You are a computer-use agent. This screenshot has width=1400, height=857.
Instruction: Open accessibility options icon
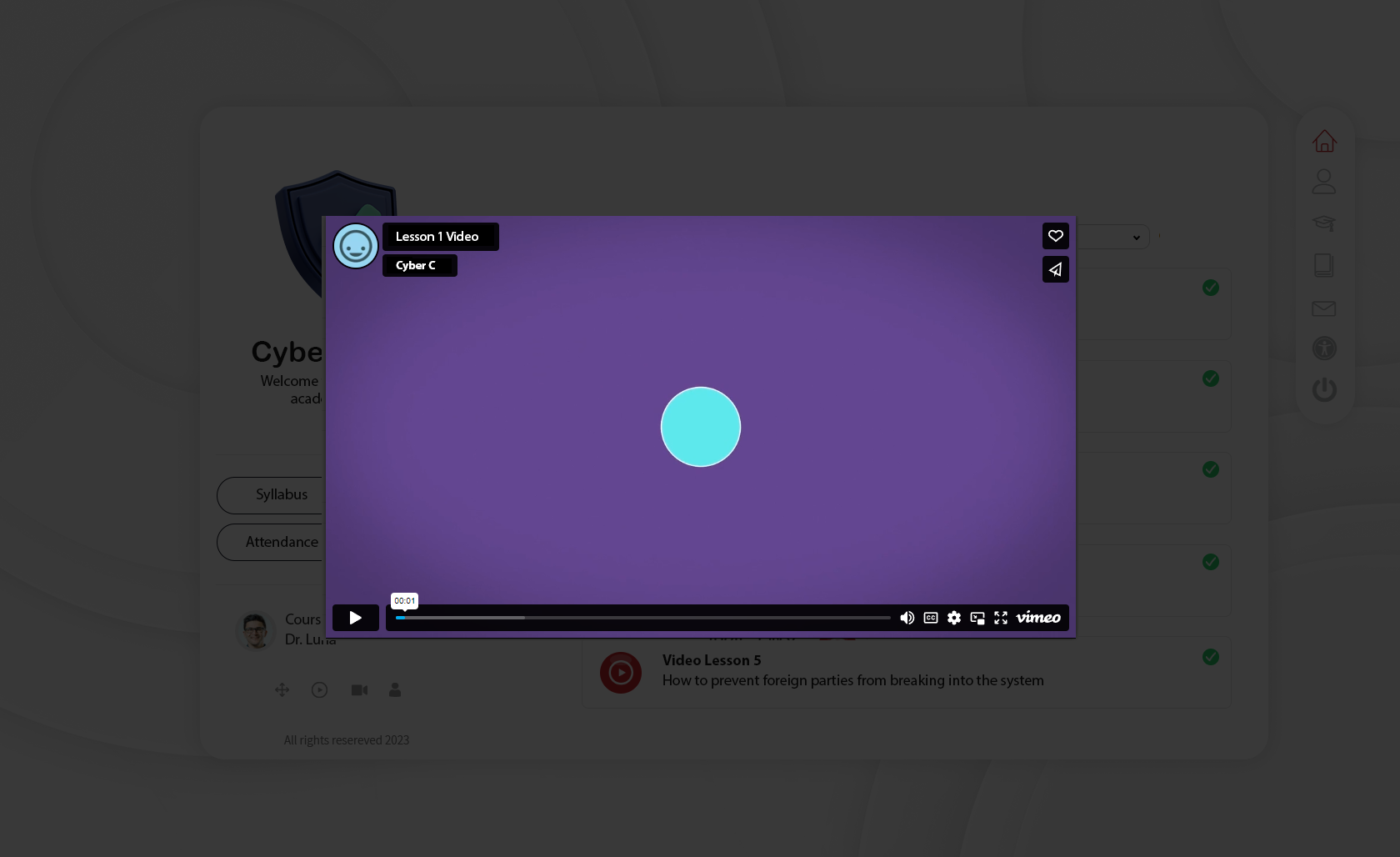tap(1324, 348)
